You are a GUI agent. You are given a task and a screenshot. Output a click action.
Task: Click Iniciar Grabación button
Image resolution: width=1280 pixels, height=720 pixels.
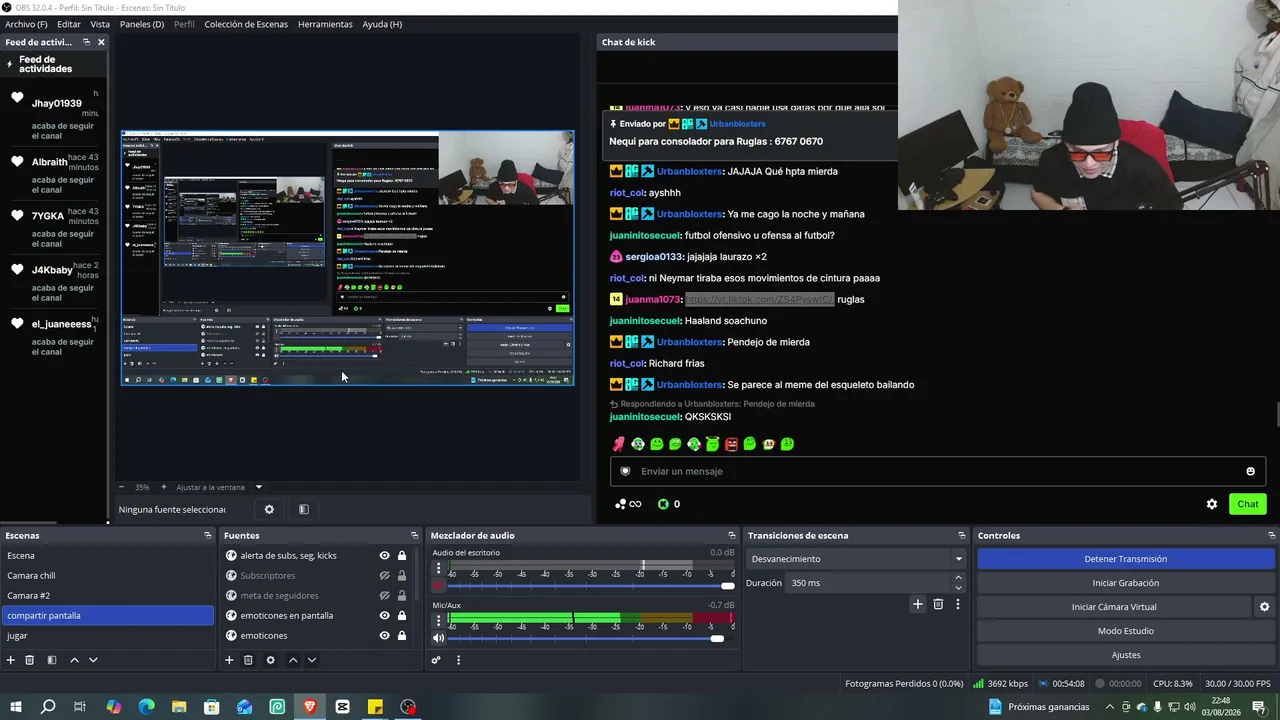[x=1126, y=583]
